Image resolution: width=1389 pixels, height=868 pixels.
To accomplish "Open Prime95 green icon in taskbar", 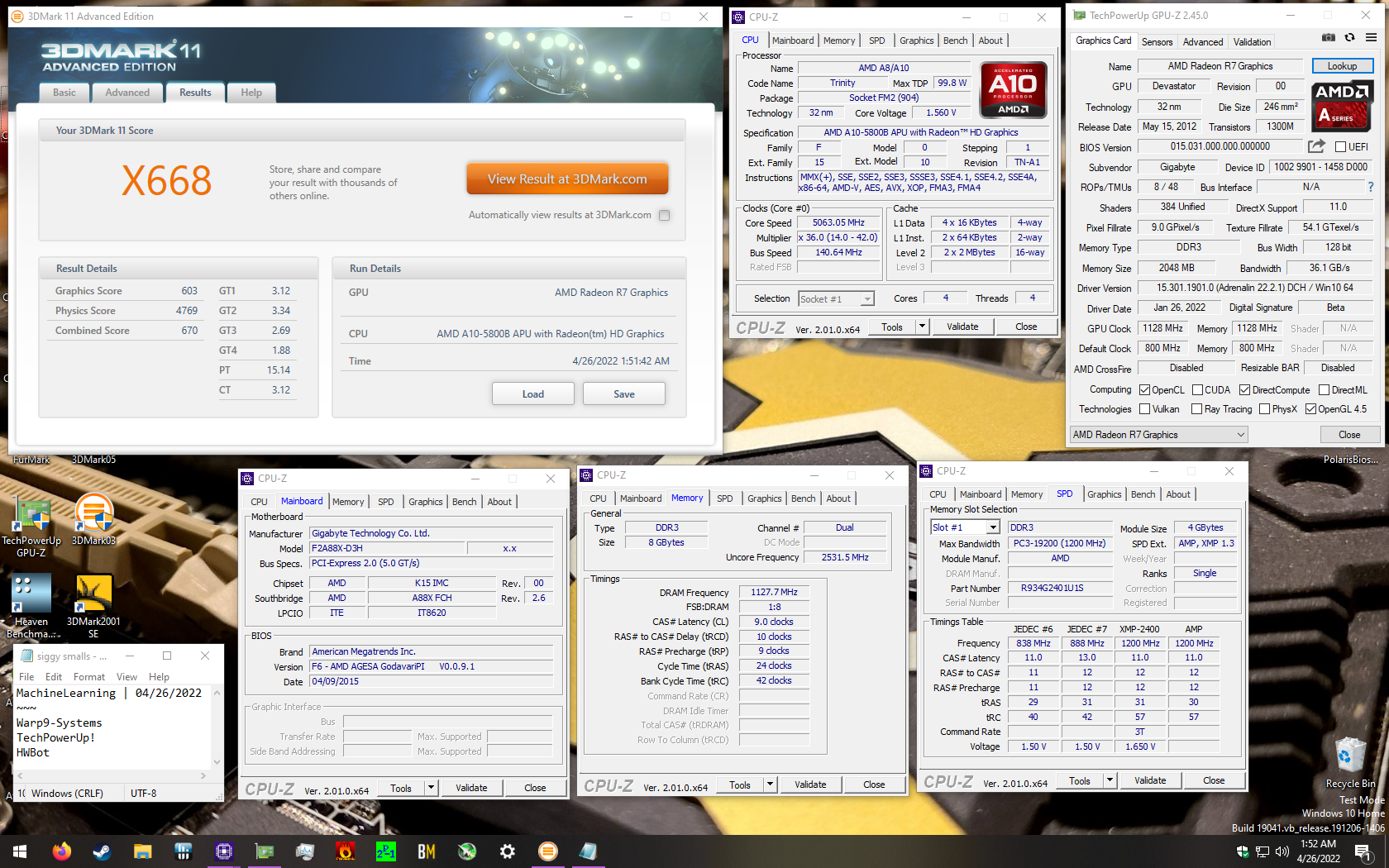I will (x=385, y=851).
